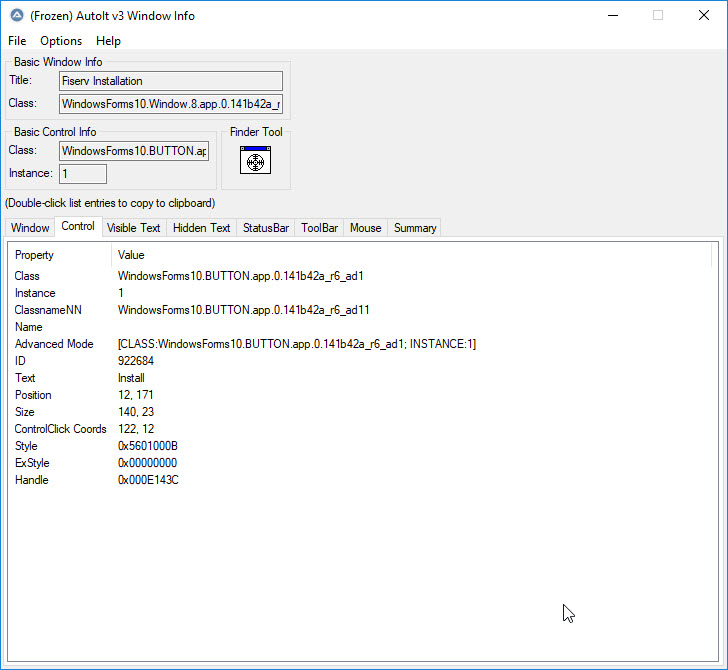Switch to the Hidden Text tab
The width and height of the screenshot is (728, 670).
(x=201, y=228)
